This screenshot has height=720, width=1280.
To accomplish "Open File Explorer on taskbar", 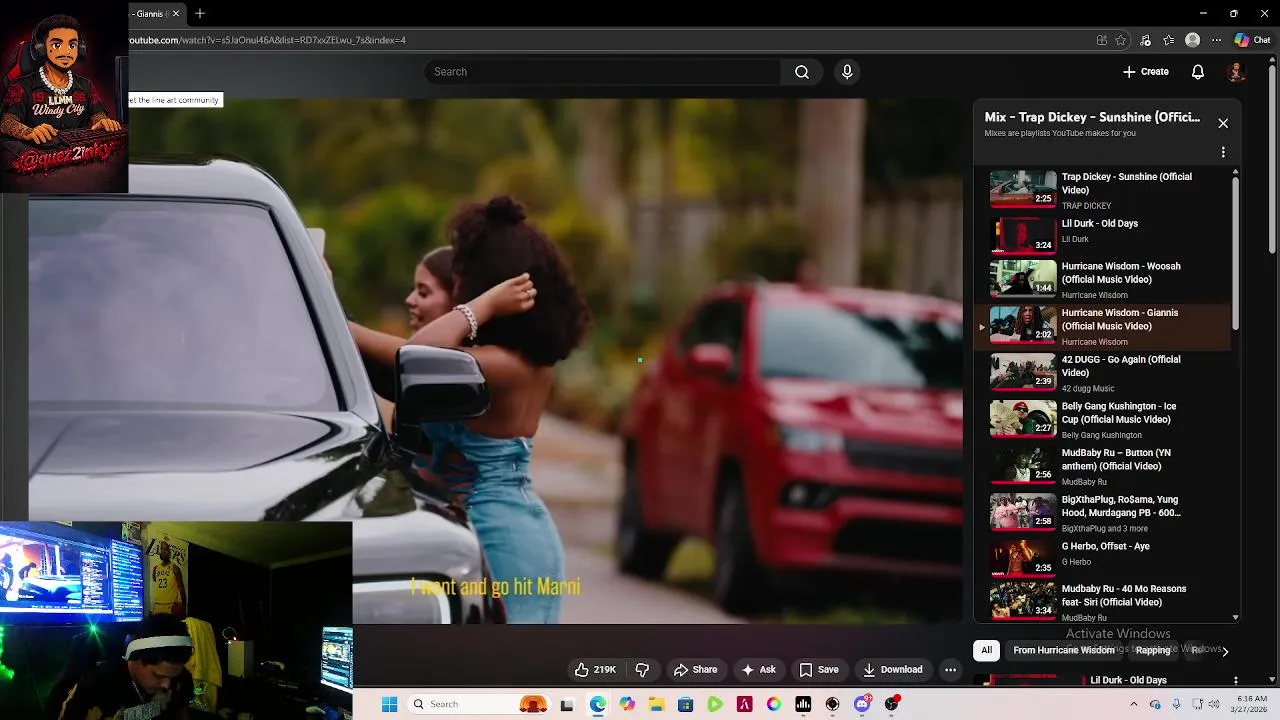I will coord(656,704).
